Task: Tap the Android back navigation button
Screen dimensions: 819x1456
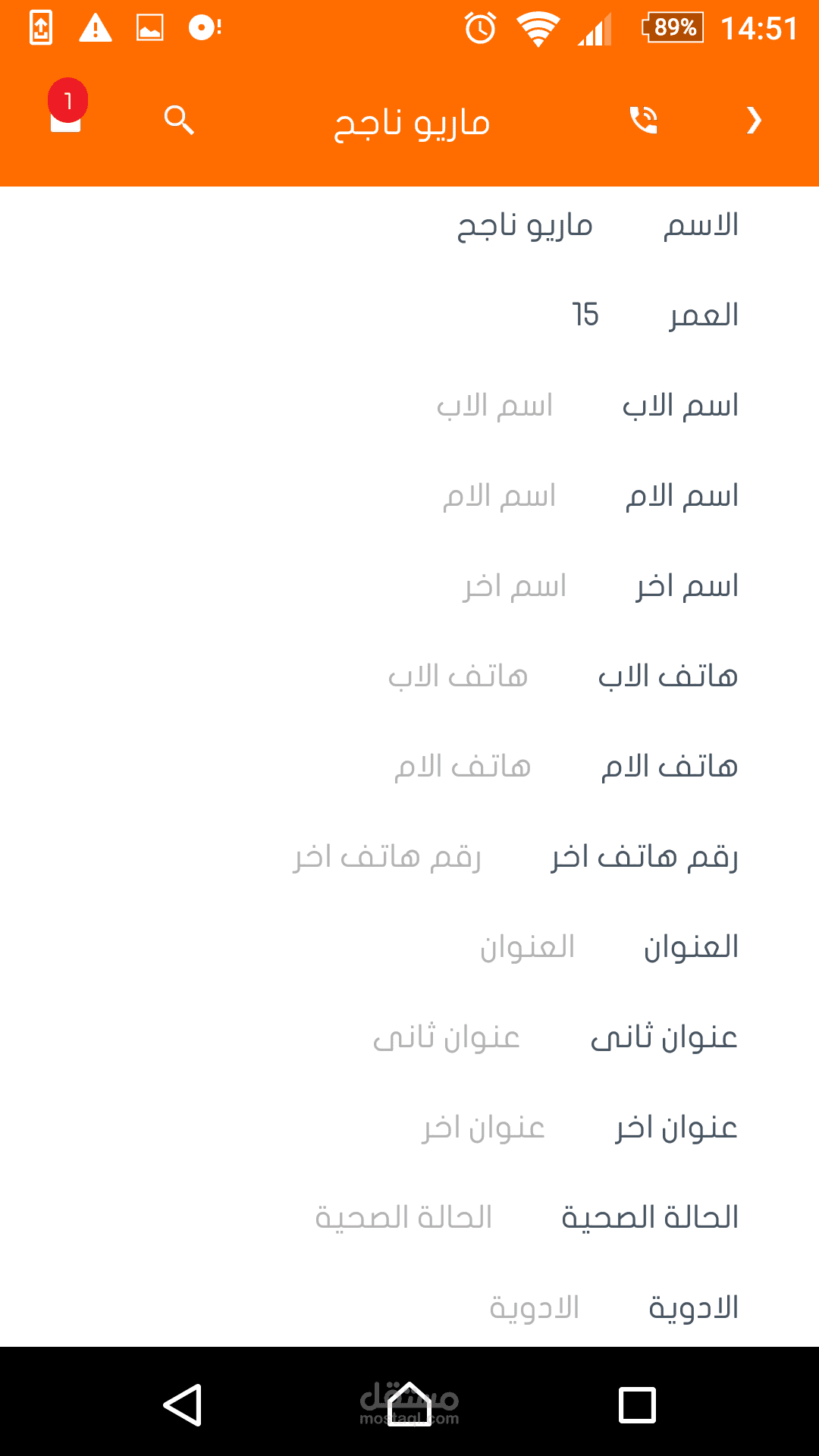Action: click(x=183, y=1404)
